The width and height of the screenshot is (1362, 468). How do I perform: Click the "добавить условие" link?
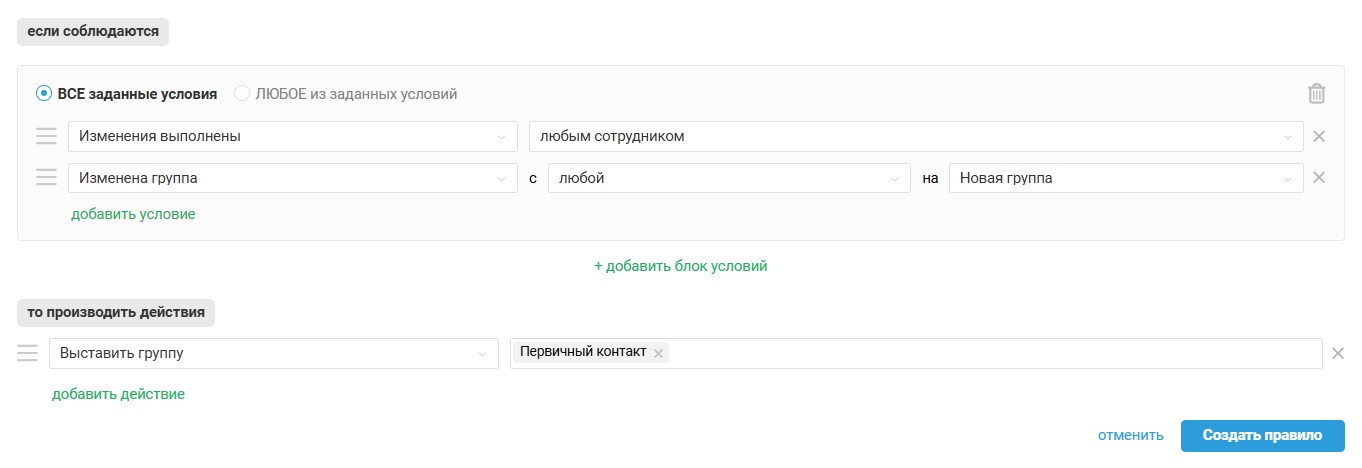(x=133, y=214)
